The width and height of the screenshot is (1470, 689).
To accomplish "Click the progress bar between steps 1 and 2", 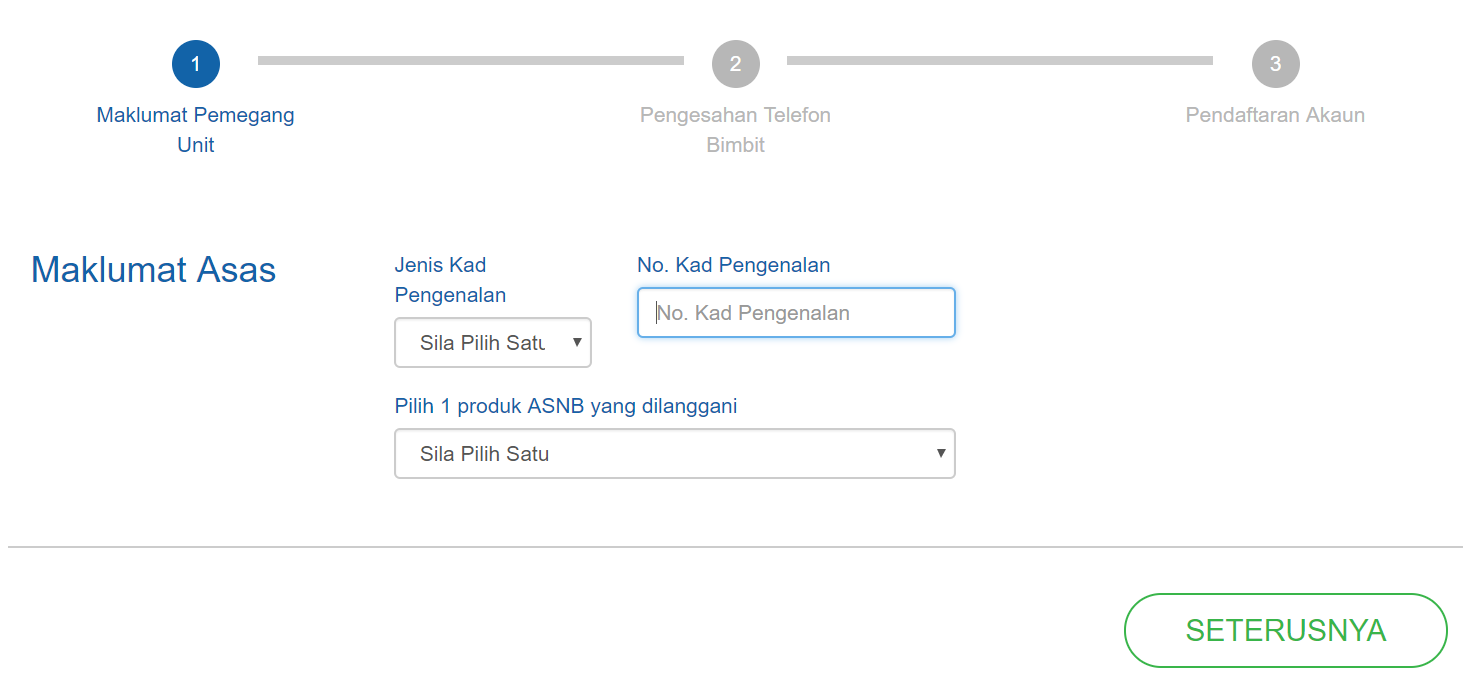I will (x=470, y=61).
